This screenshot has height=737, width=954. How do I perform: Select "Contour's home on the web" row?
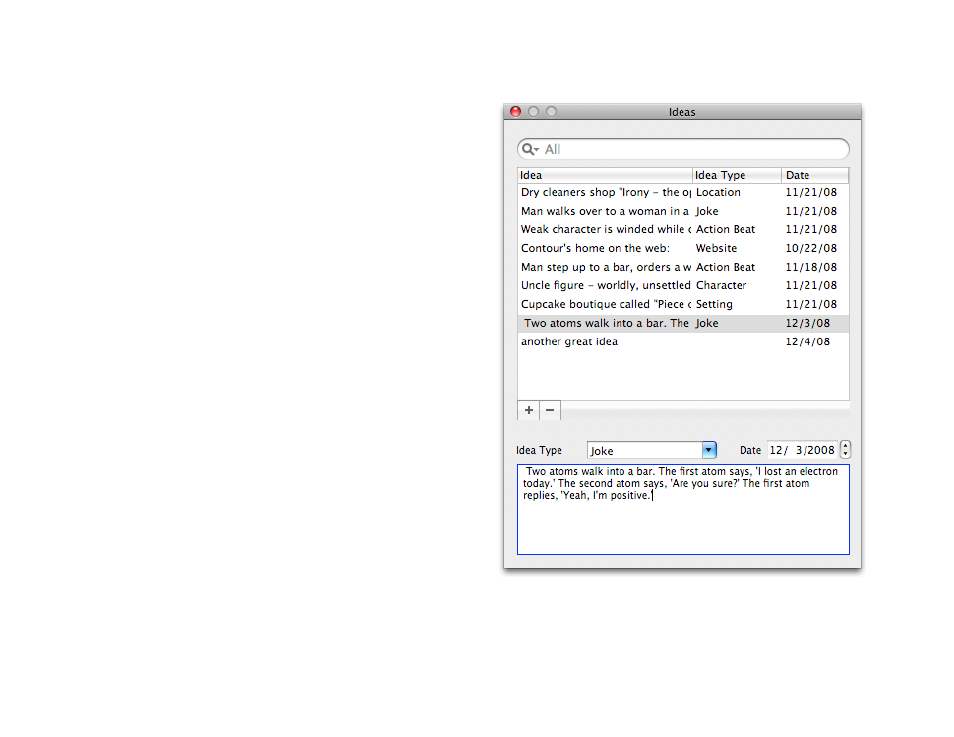(x=683, y=248)
